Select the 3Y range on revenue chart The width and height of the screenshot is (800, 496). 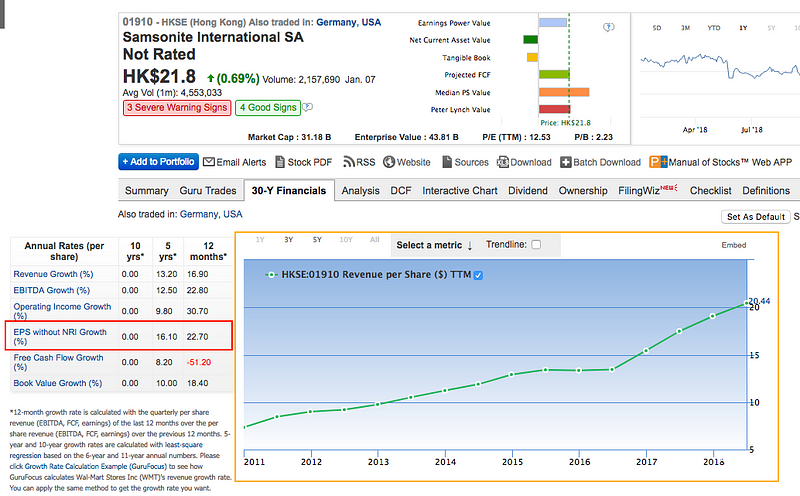click(x=289, y=239)
